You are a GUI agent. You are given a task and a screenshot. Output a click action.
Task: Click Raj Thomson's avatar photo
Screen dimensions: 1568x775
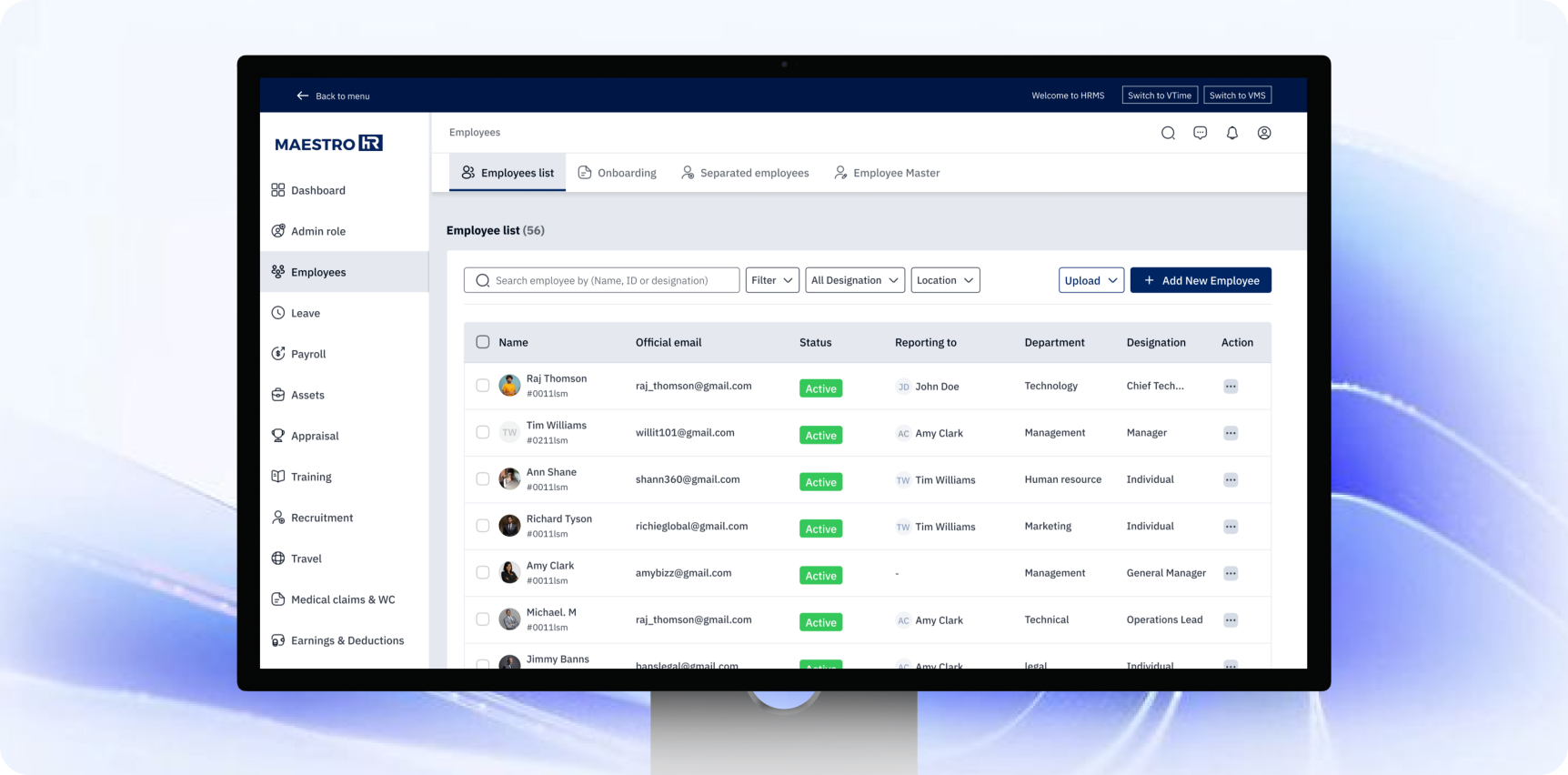[509, 386]
